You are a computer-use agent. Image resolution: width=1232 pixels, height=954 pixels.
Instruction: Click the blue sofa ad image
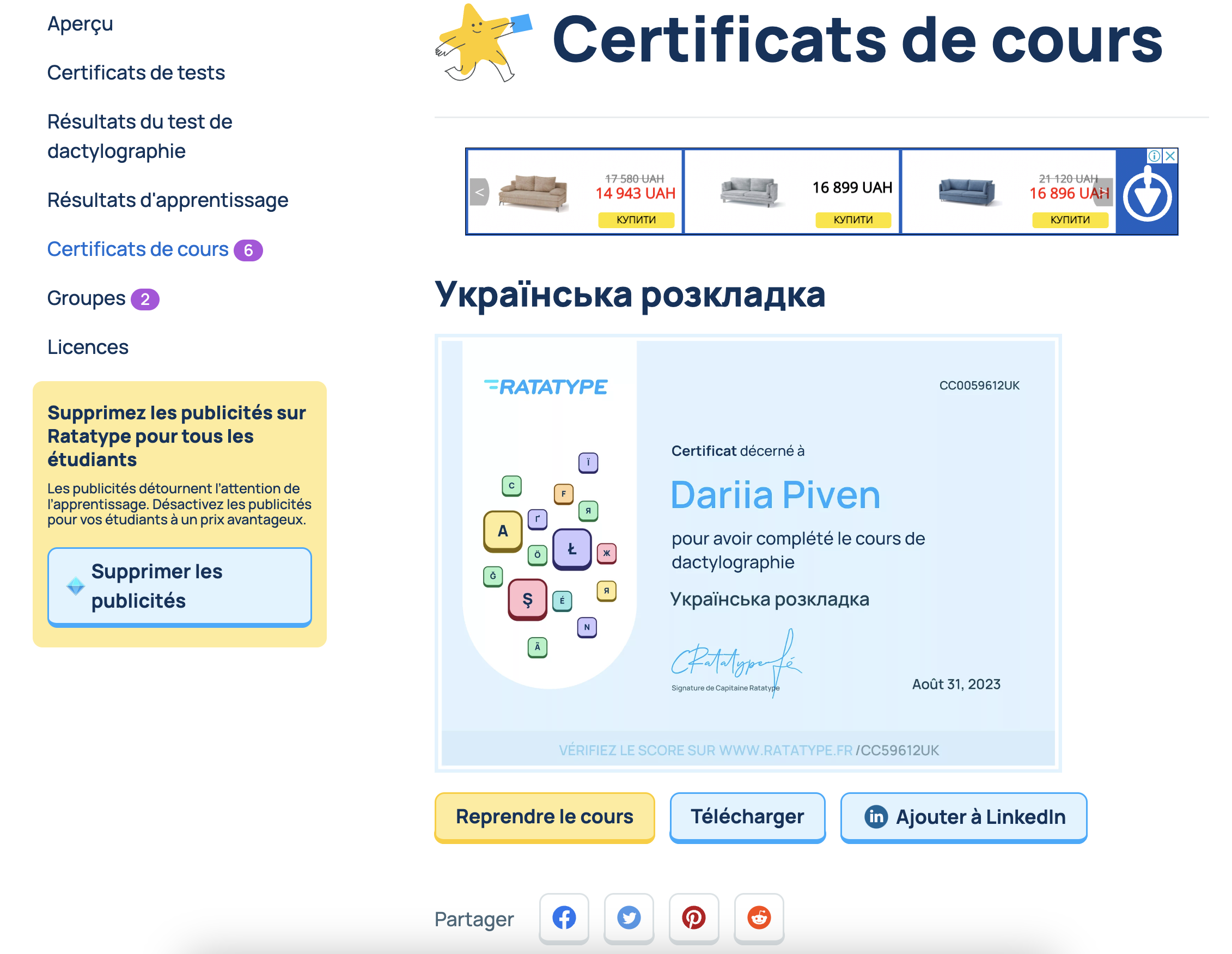(966, 192)
